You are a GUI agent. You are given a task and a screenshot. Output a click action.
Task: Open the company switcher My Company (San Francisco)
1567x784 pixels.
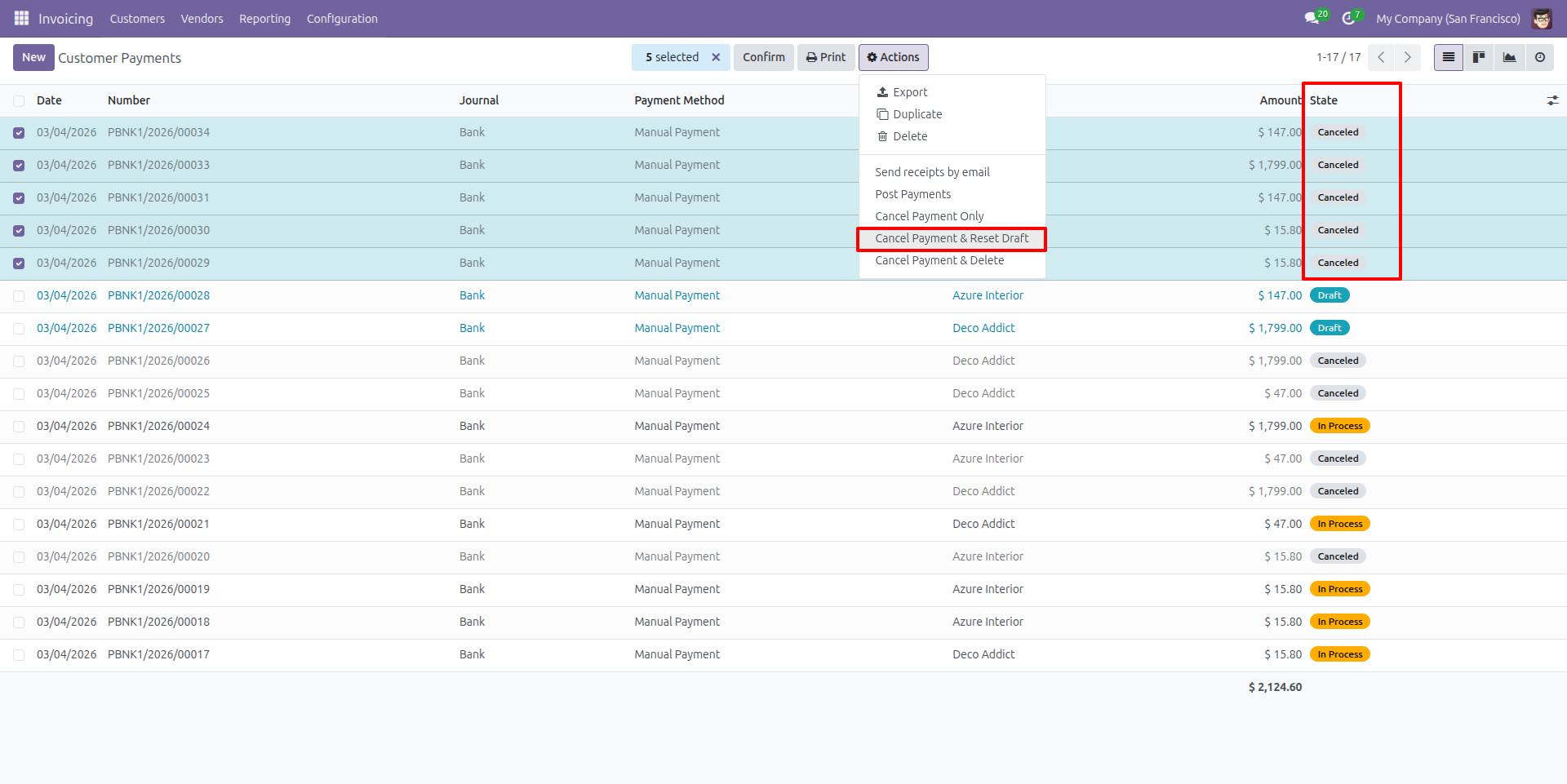(x=1448, y=19)
